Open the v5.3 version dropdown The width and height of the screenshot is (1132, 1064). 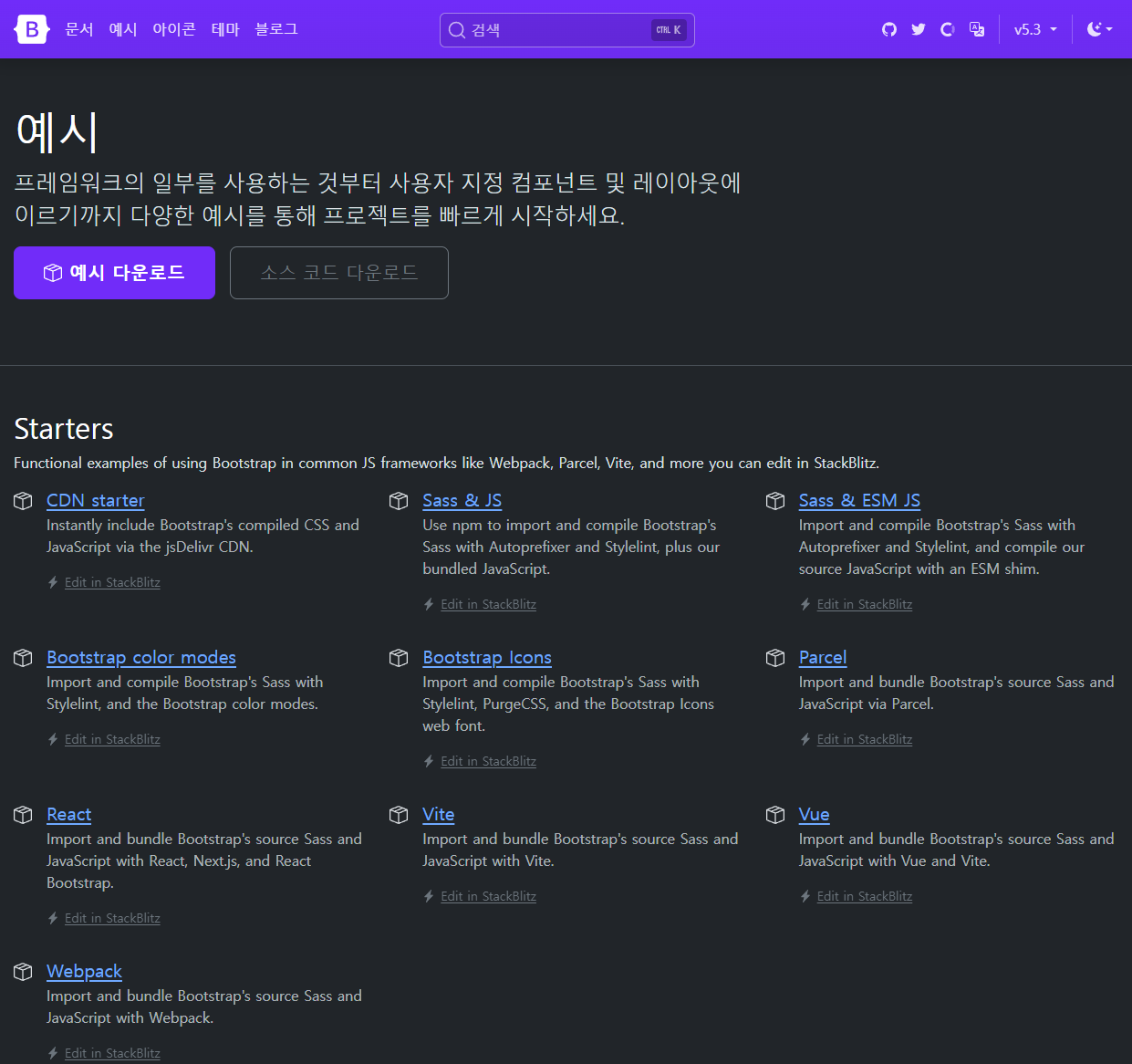pos(1035,29)
